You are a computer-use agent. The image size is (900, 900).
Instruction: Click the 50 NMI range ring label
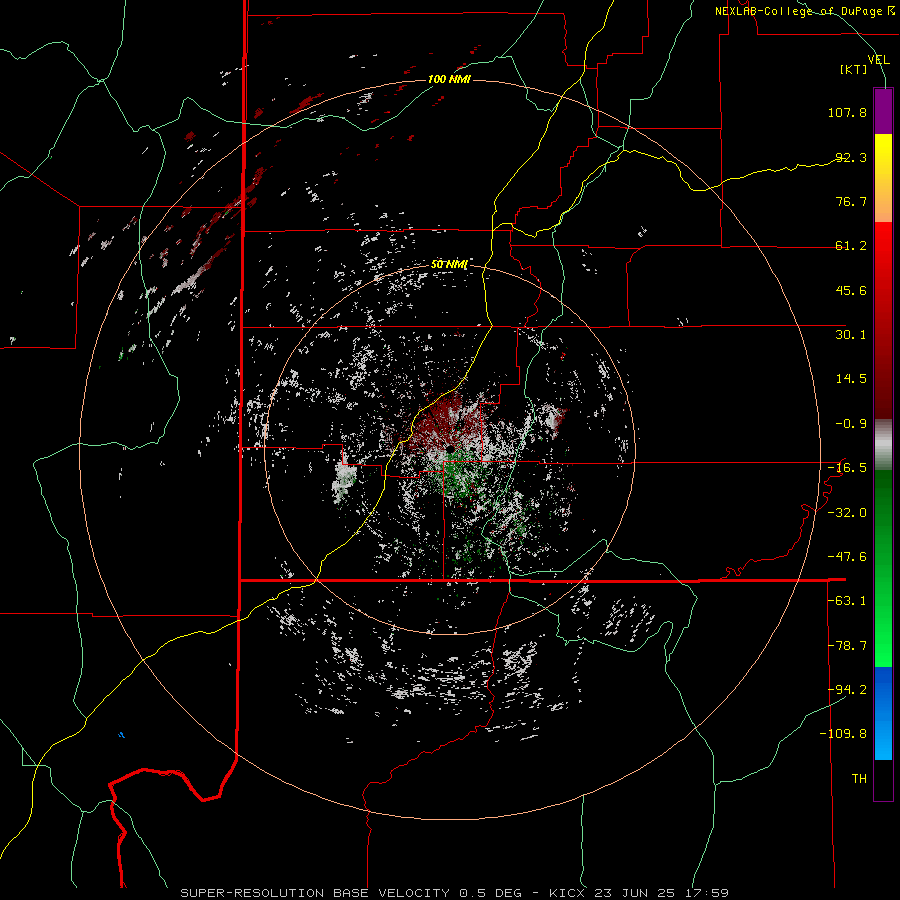[449, 265]
